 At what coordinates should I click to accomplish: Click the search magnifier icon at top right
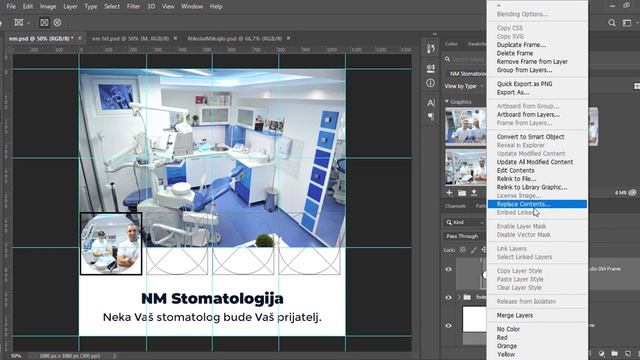[612, 23]
